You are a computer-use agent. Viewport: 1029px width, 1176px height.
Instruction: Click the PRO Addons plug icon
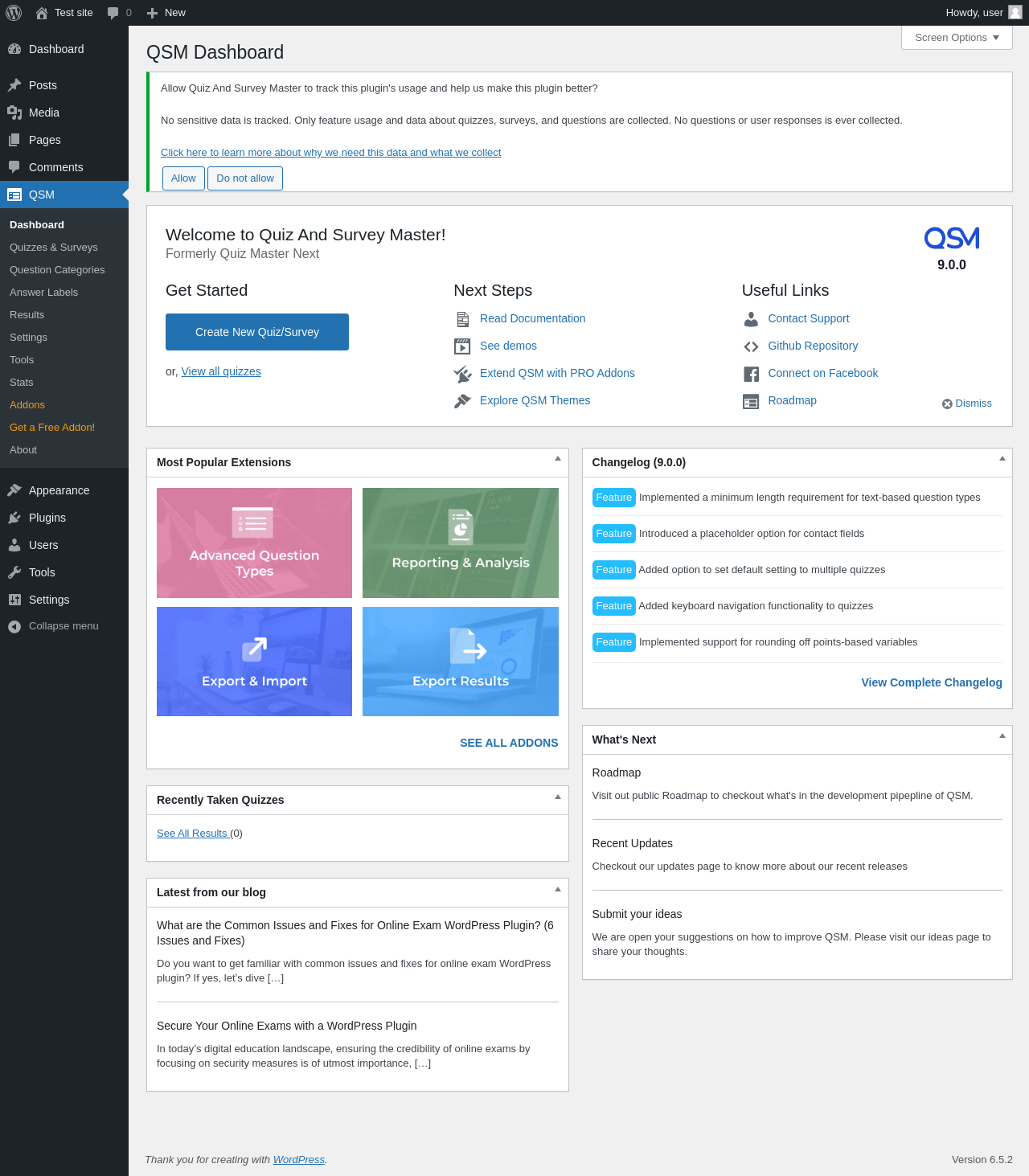coord(462,374)
